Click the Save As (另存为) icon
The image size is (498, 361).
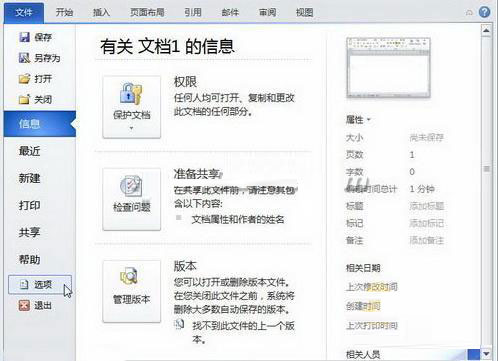coord(24,58)
